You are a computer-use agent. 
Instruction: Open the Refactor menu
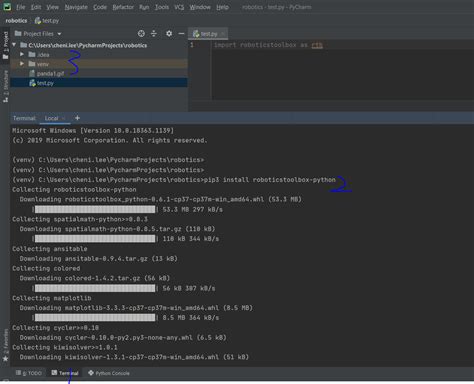point(123,7)
